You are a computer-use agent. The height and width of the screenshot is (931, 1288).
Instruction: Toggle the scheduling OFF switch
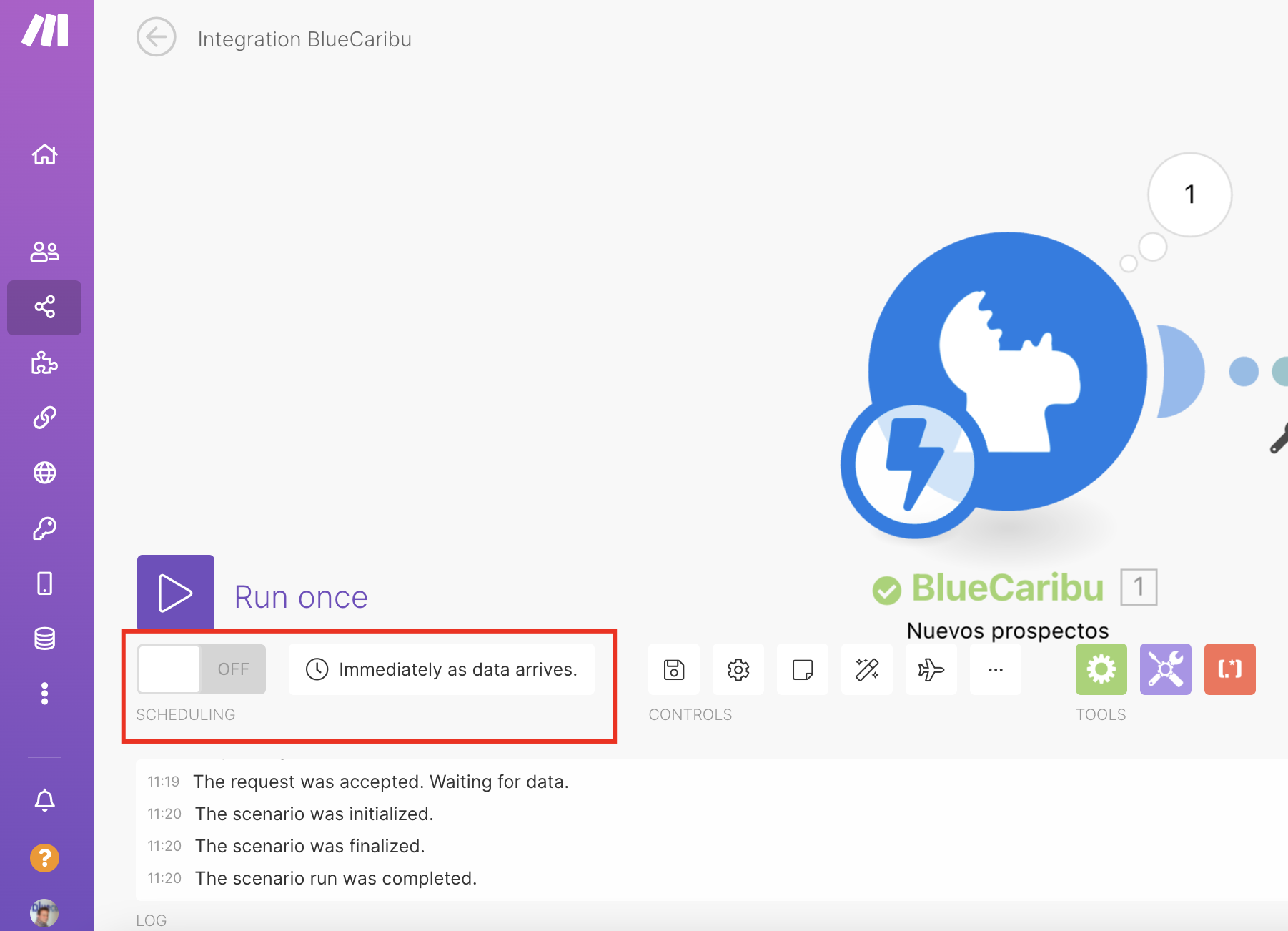coord(202,669)
